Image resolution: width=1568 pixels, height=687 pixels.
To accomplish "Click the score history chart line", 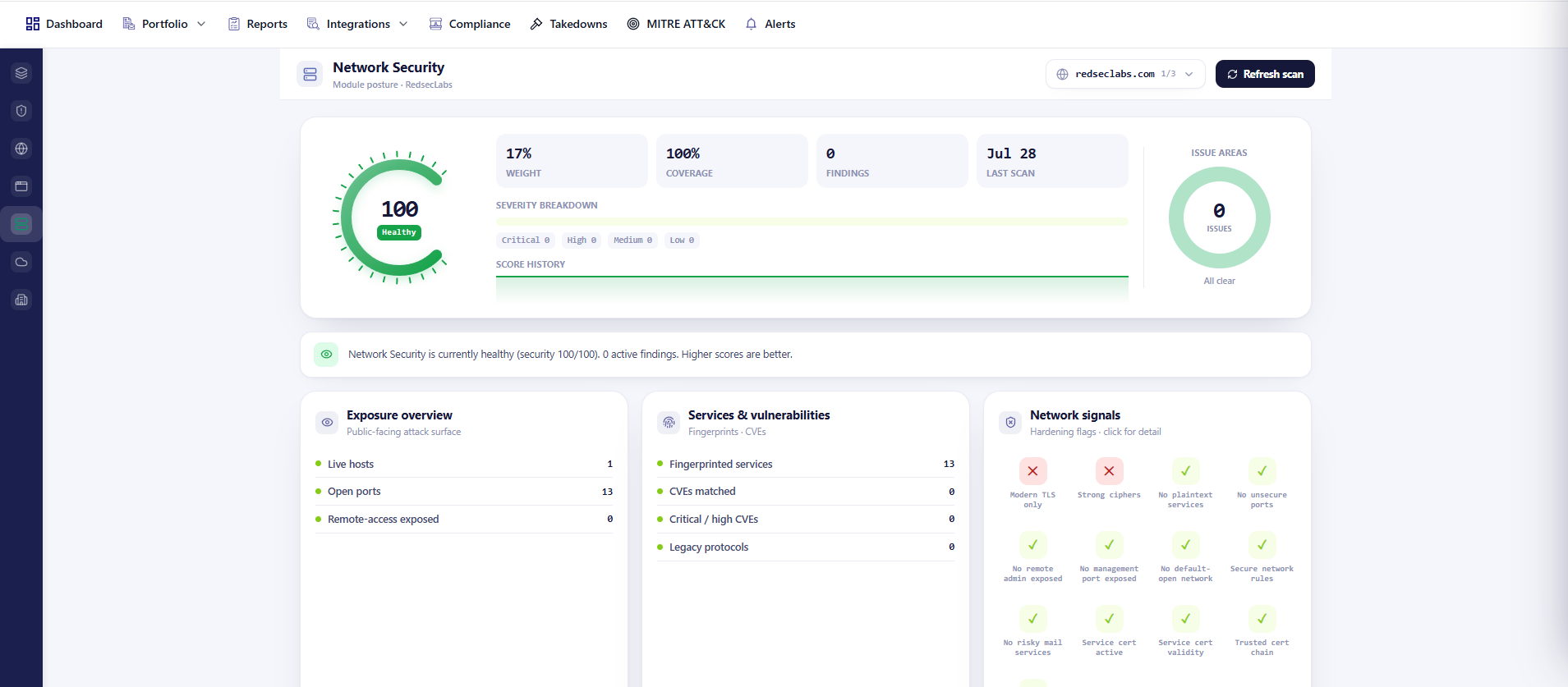I will pyautogui.click(x=812, y=277).
